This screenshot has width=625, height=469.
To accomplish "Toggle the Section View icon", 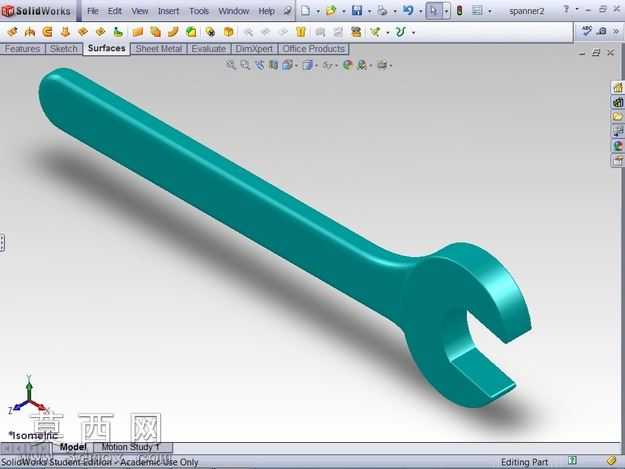I will 273,65.
